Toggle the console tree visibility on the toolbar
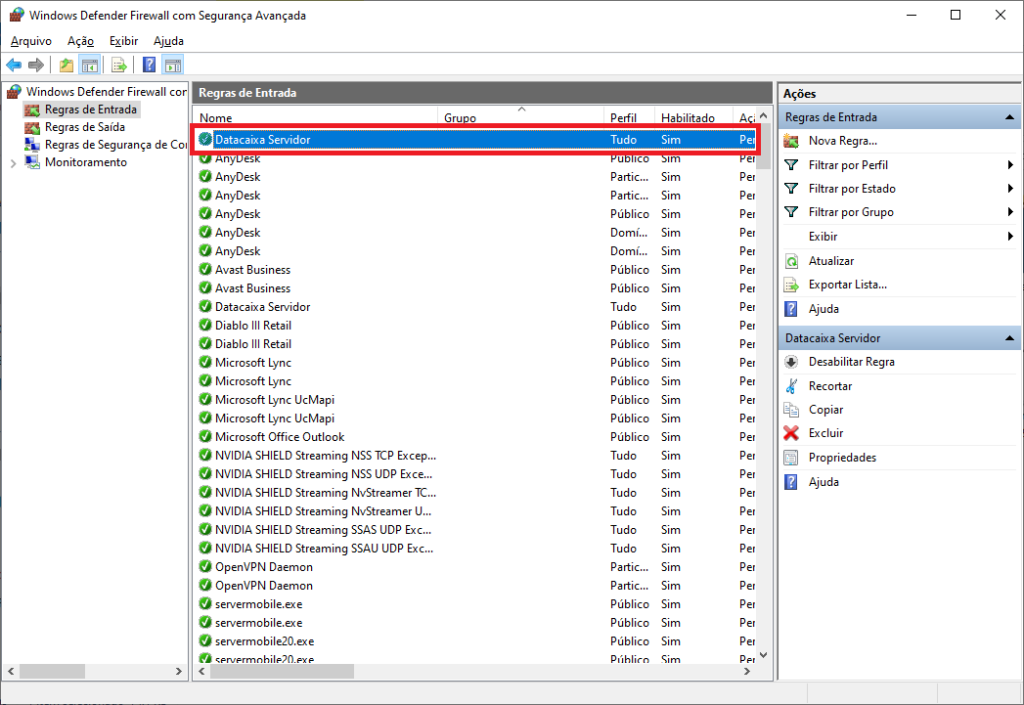The image size is (1024, 705). [x=89, y=64]
